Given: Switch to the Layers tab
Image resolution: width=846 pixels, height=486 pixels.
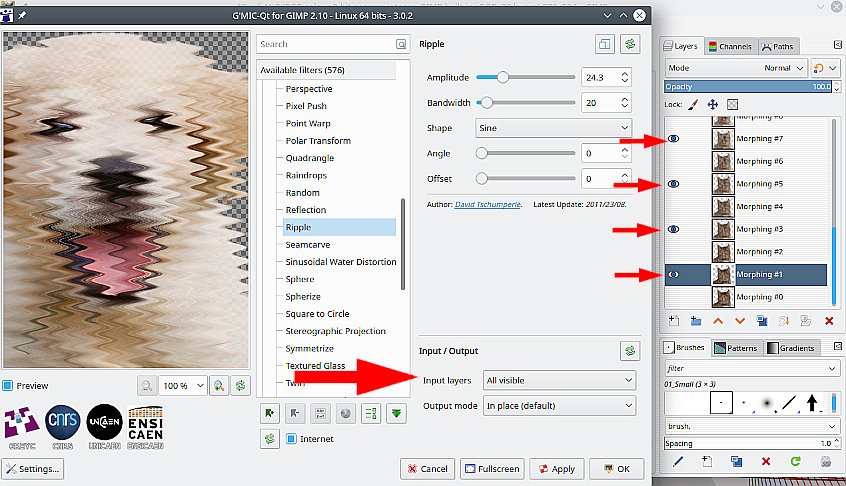Looking at the screenshot, I should 681,46.
